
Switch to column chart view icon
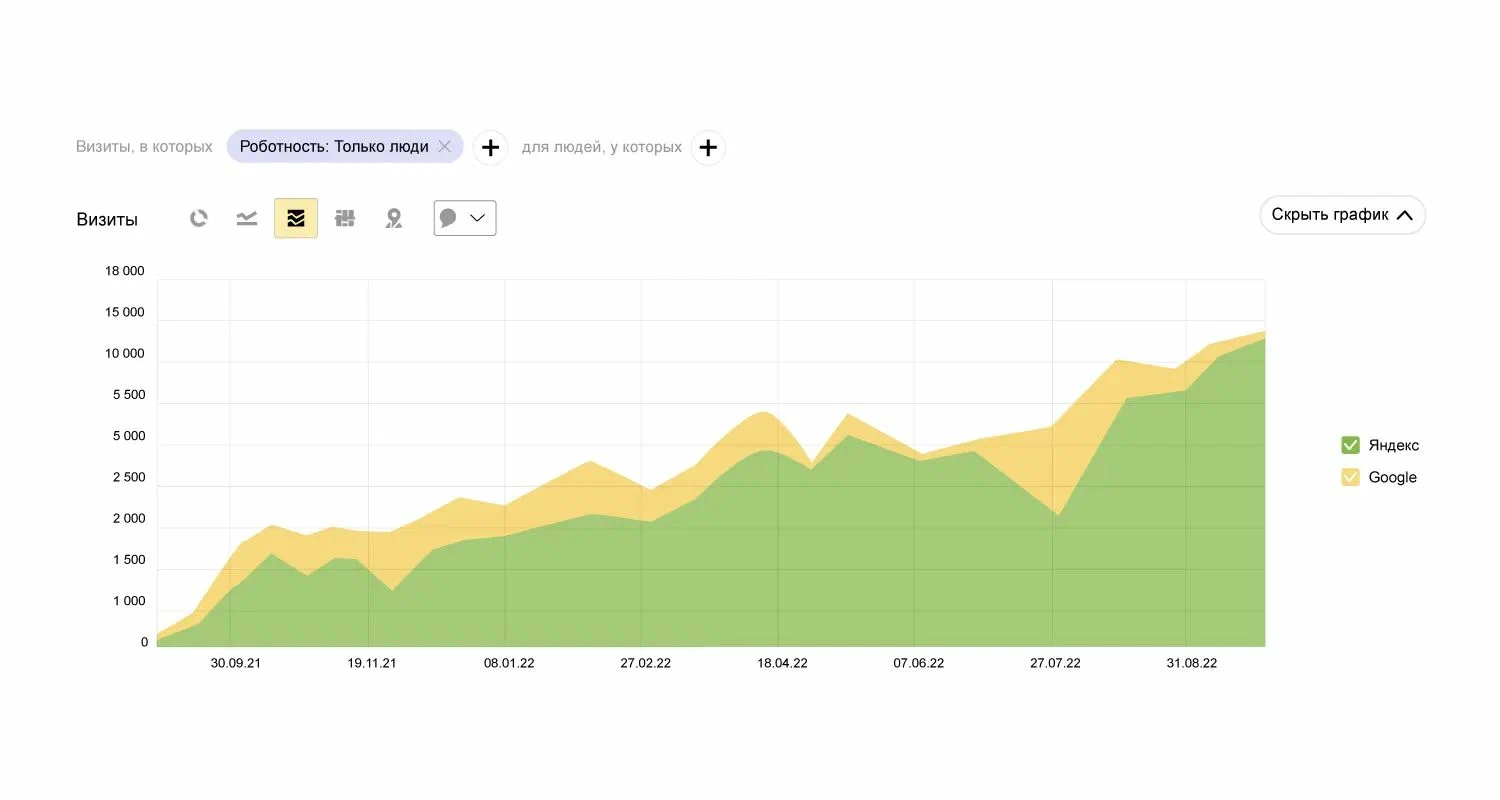(x=345, y=218)
